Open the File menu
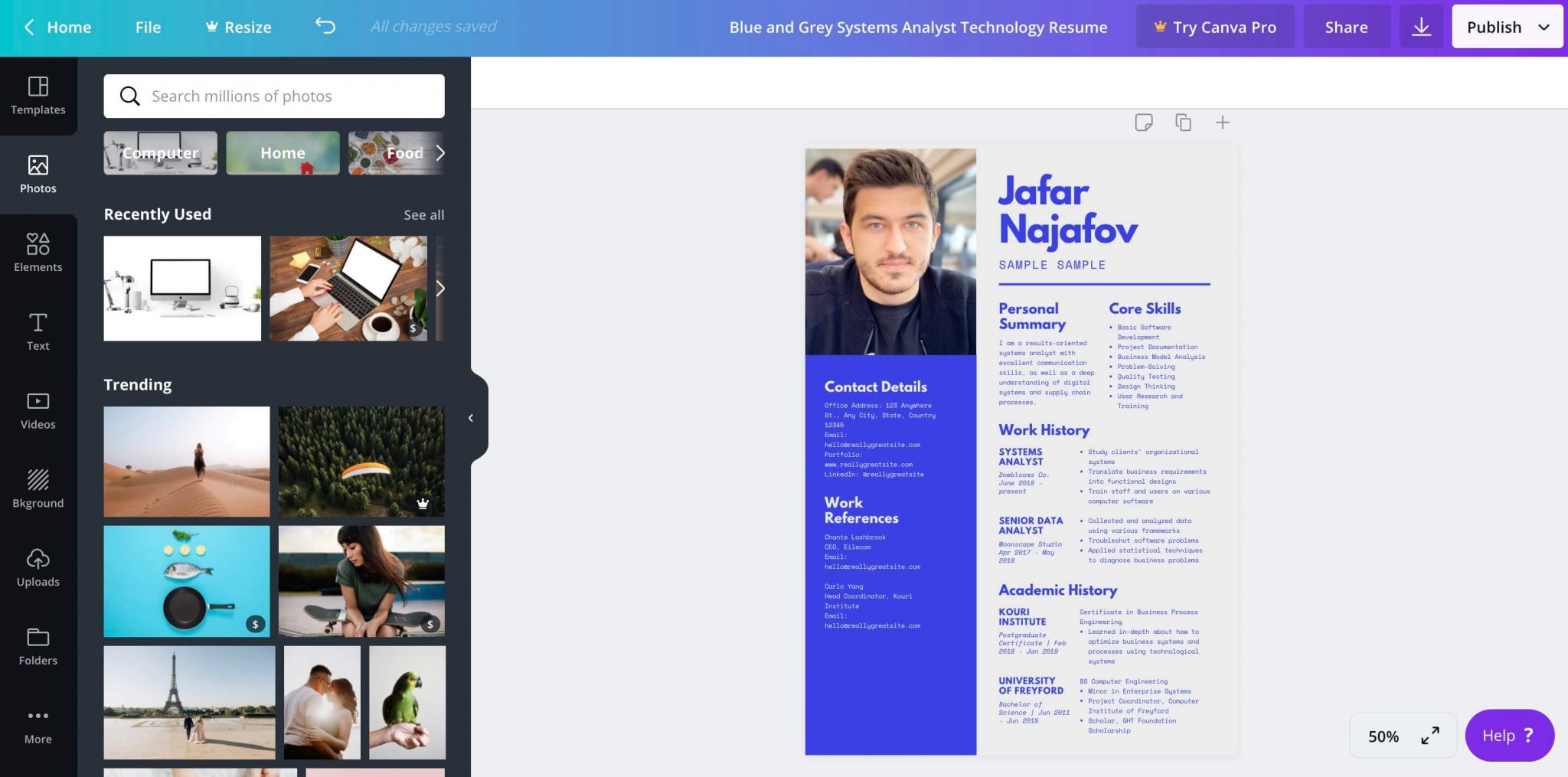Screen dimensions: 1568x777 tap(148, 27)
